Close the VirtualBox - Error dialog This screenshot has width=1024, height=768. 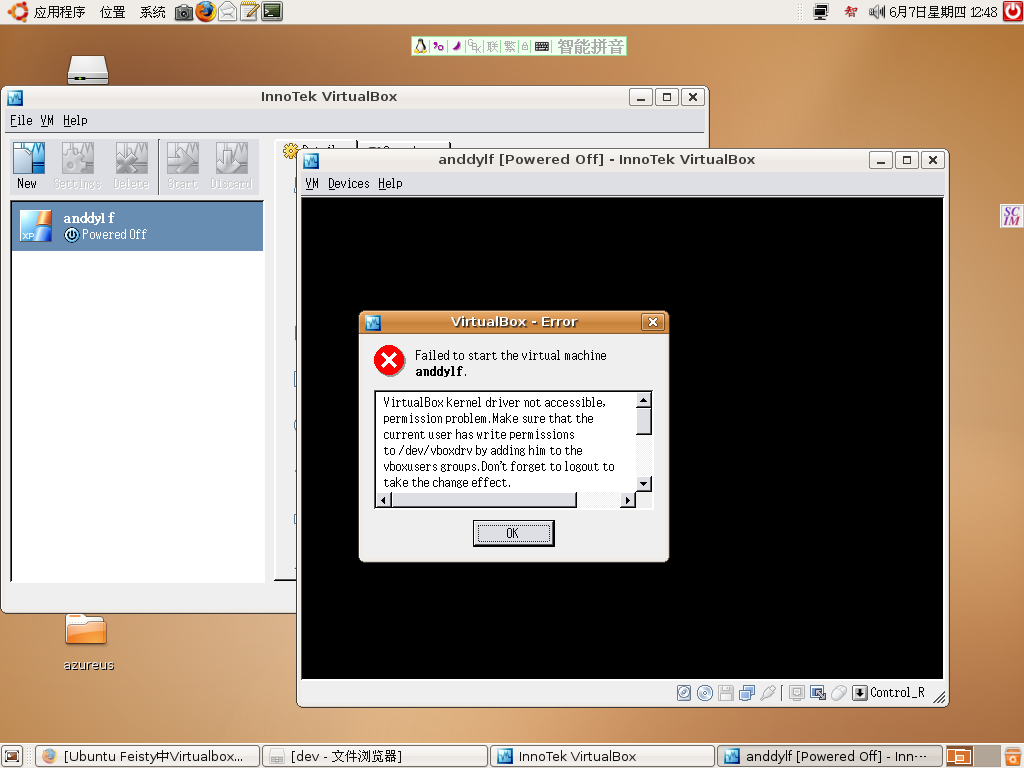[652, 322]
